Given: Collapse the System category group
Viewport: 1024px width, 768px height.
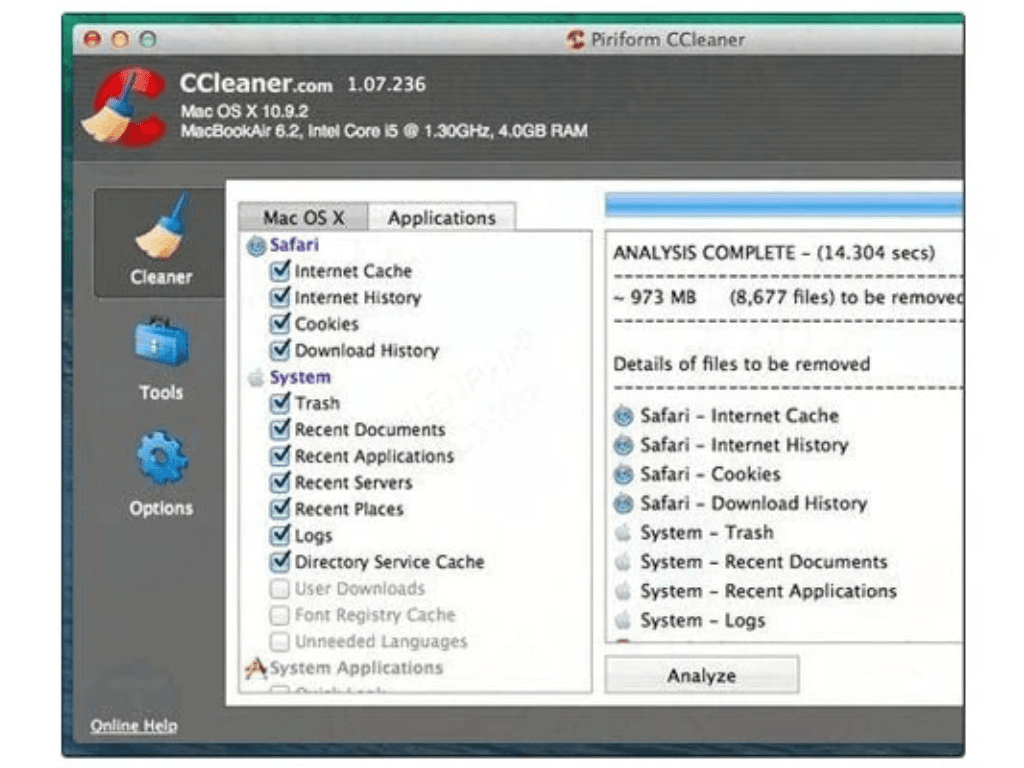Looking at the screenshot, I should coord(300,378).
